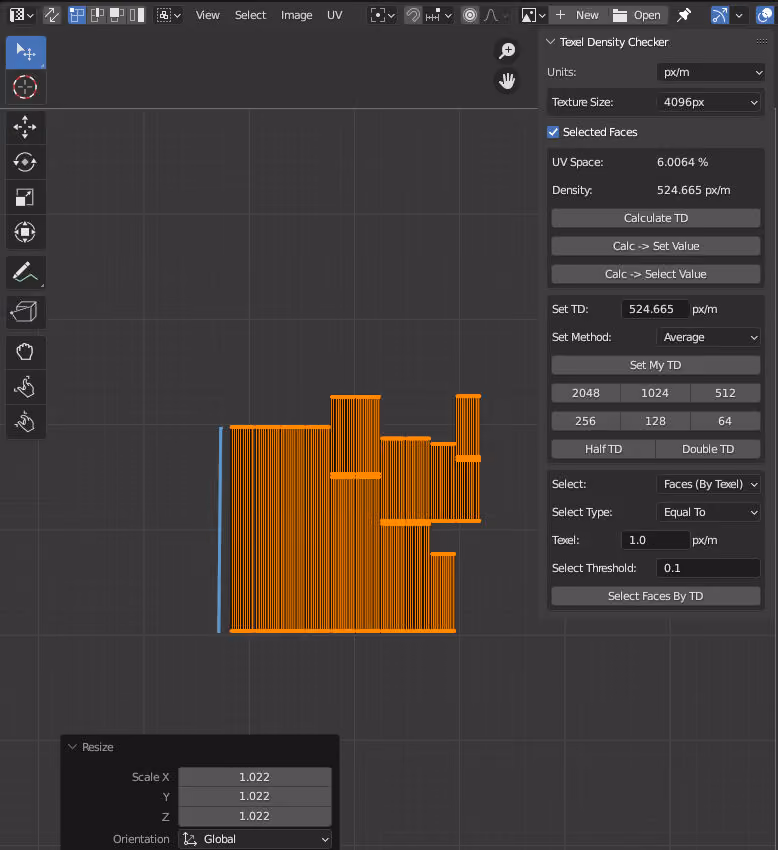Click the Open image button

coord(637,15)
